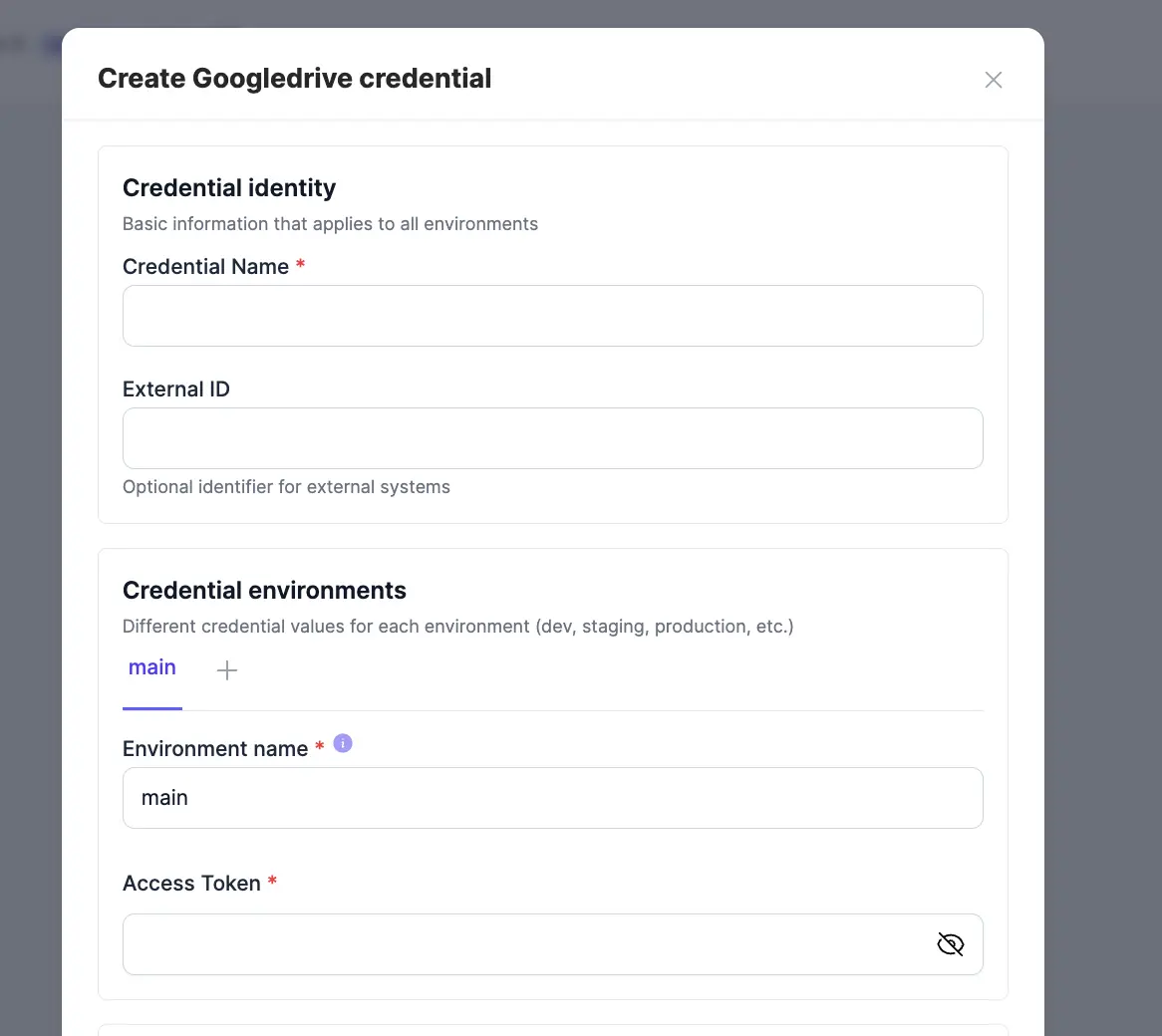Click the Access Token label
Image resolution: width=1162 pixels, height=1036 pixels.
[x=192, y=884]
